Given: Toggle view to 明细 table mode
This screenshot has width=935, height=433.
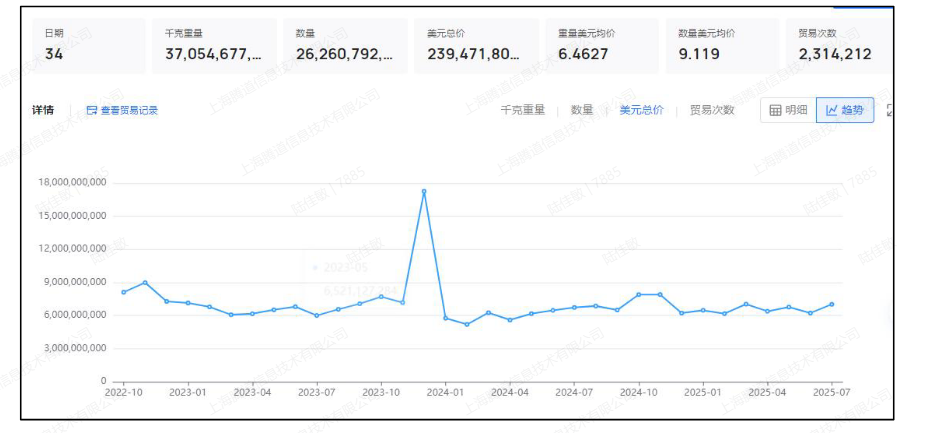Looking at the screenshot, I should click(x=788, y=110).
